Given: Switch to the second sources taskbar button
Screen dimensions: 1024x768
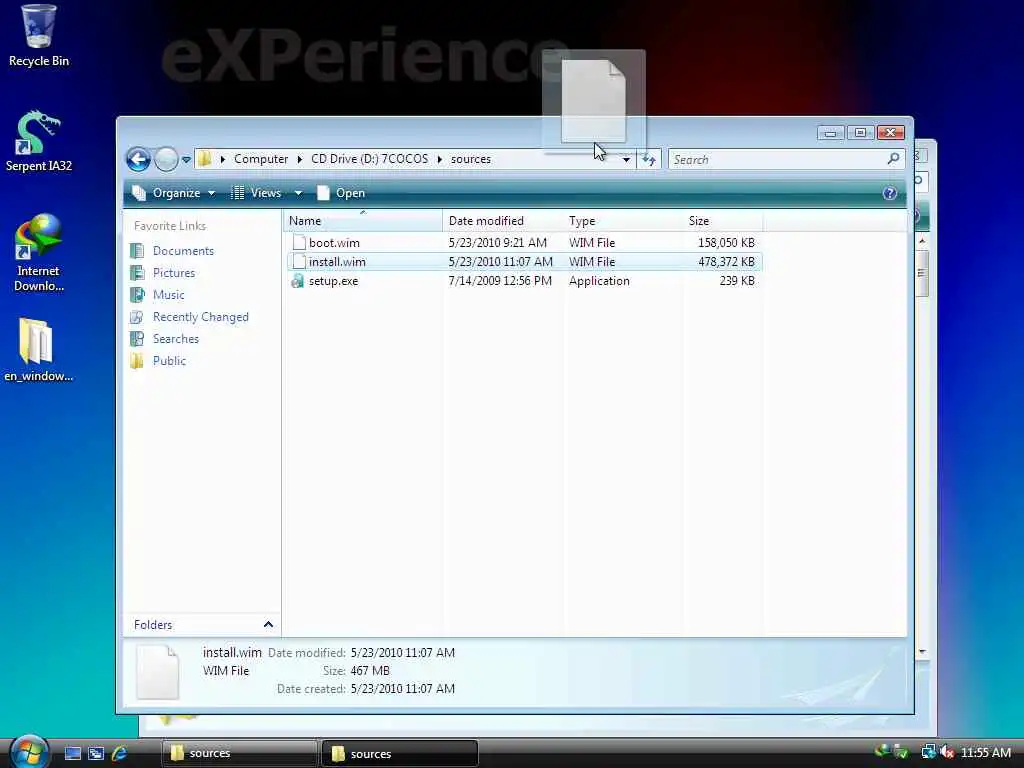Looking at the screenshot, I should click(x=400, y=754).
